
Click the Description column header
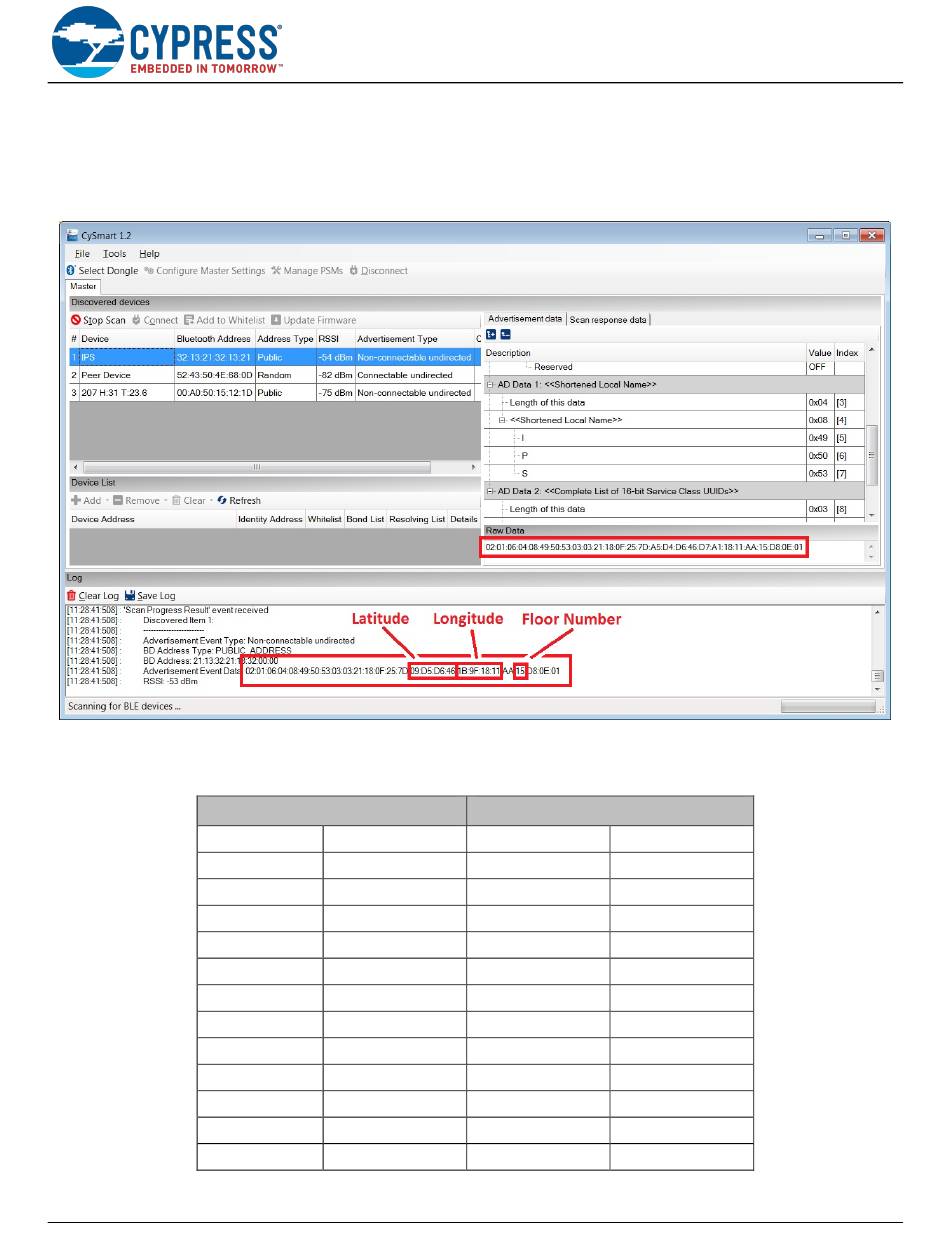644,353
